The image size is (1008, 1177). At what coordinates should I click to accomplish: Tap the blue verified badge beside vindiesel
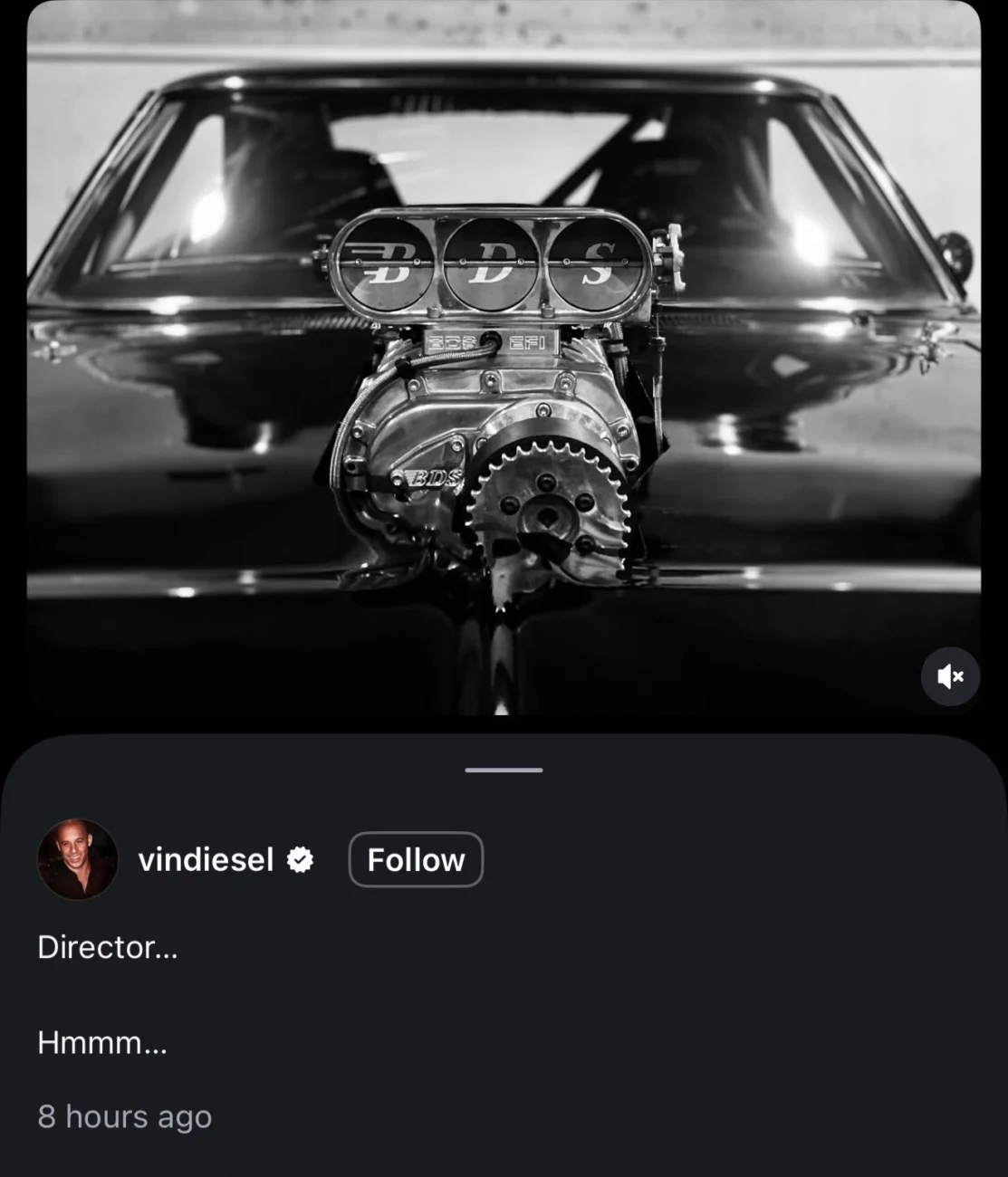(x=300, y=859)
